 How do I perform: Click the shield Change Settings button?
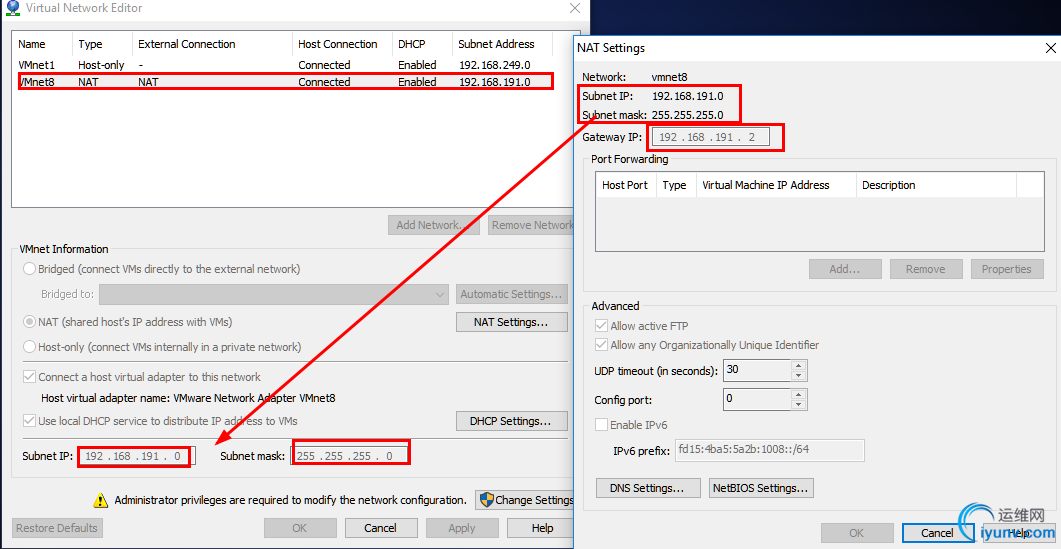point(524,500)
